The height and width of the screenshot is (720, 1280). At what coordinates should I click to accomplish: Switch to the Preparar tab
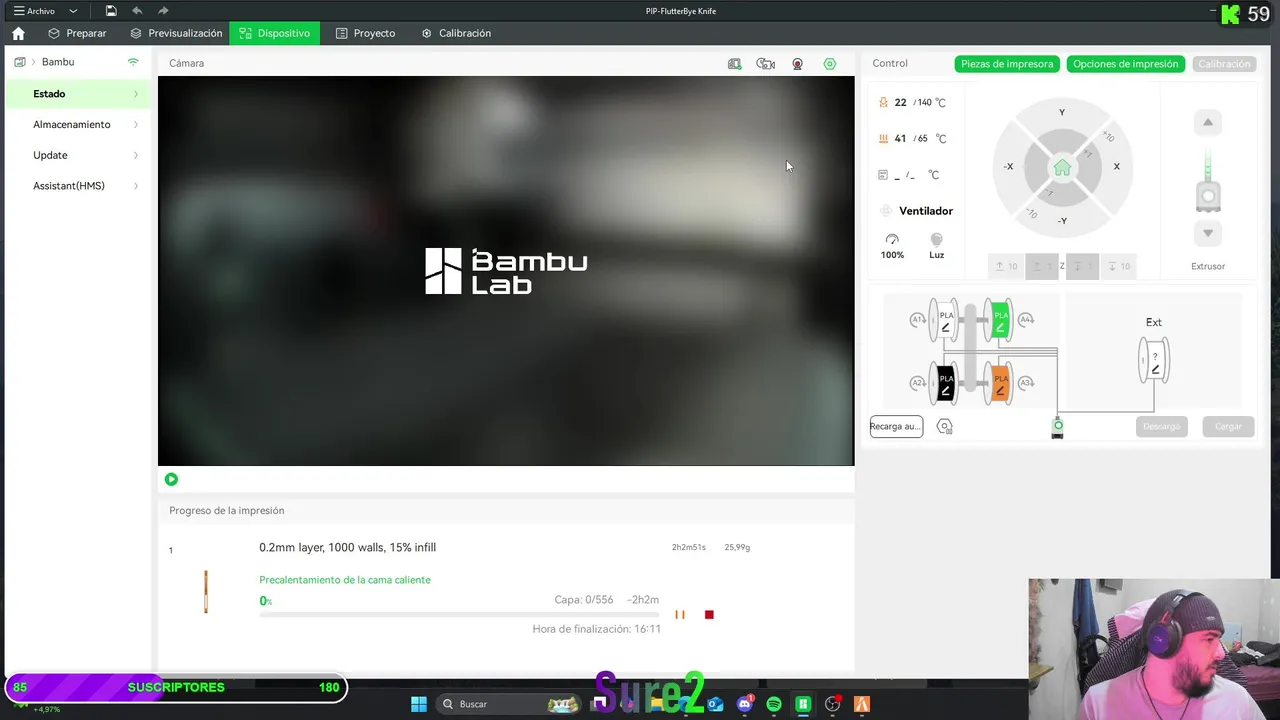coord(77,33)
